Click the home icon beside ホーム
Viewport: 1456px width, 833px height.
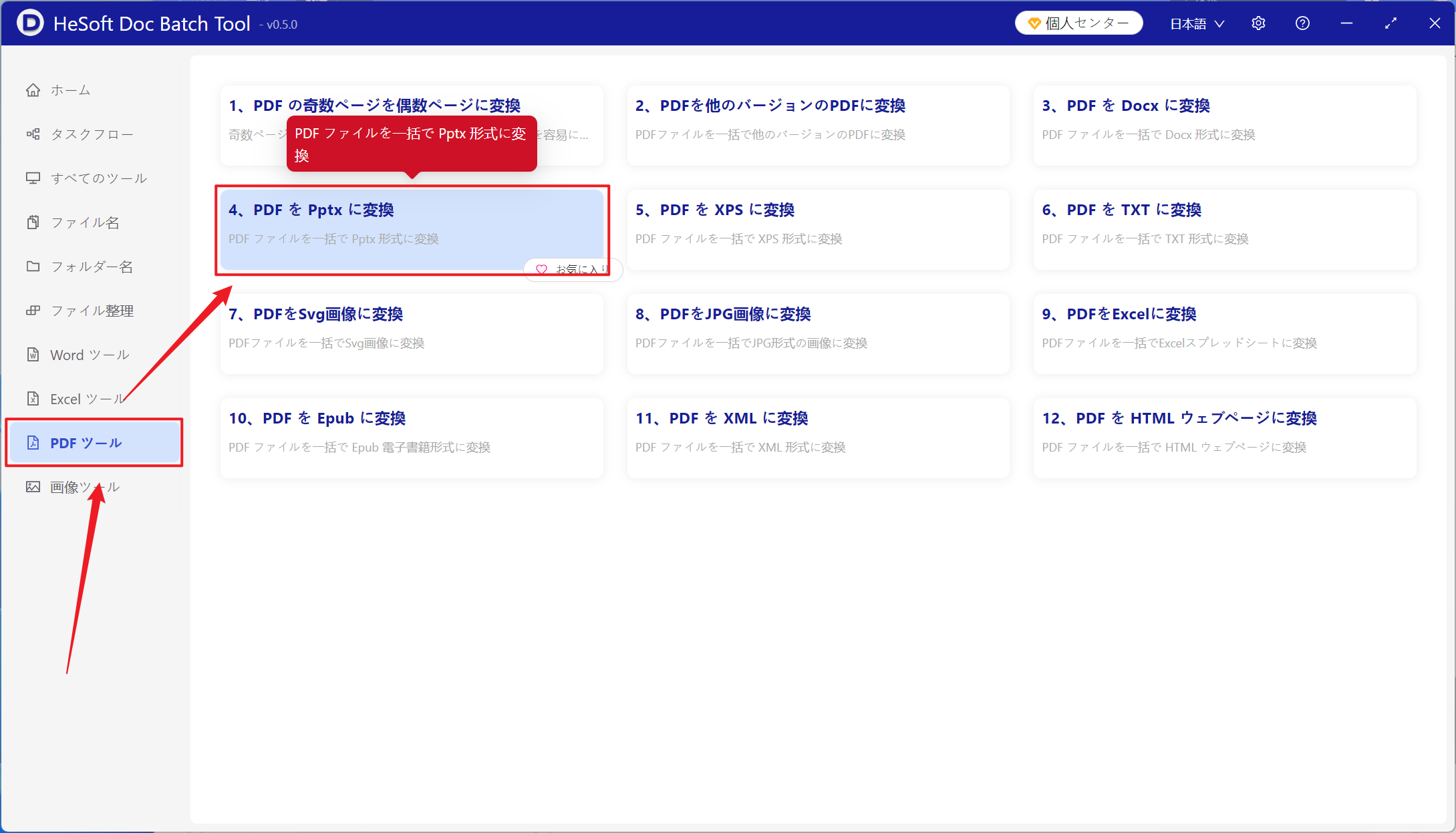33,90
